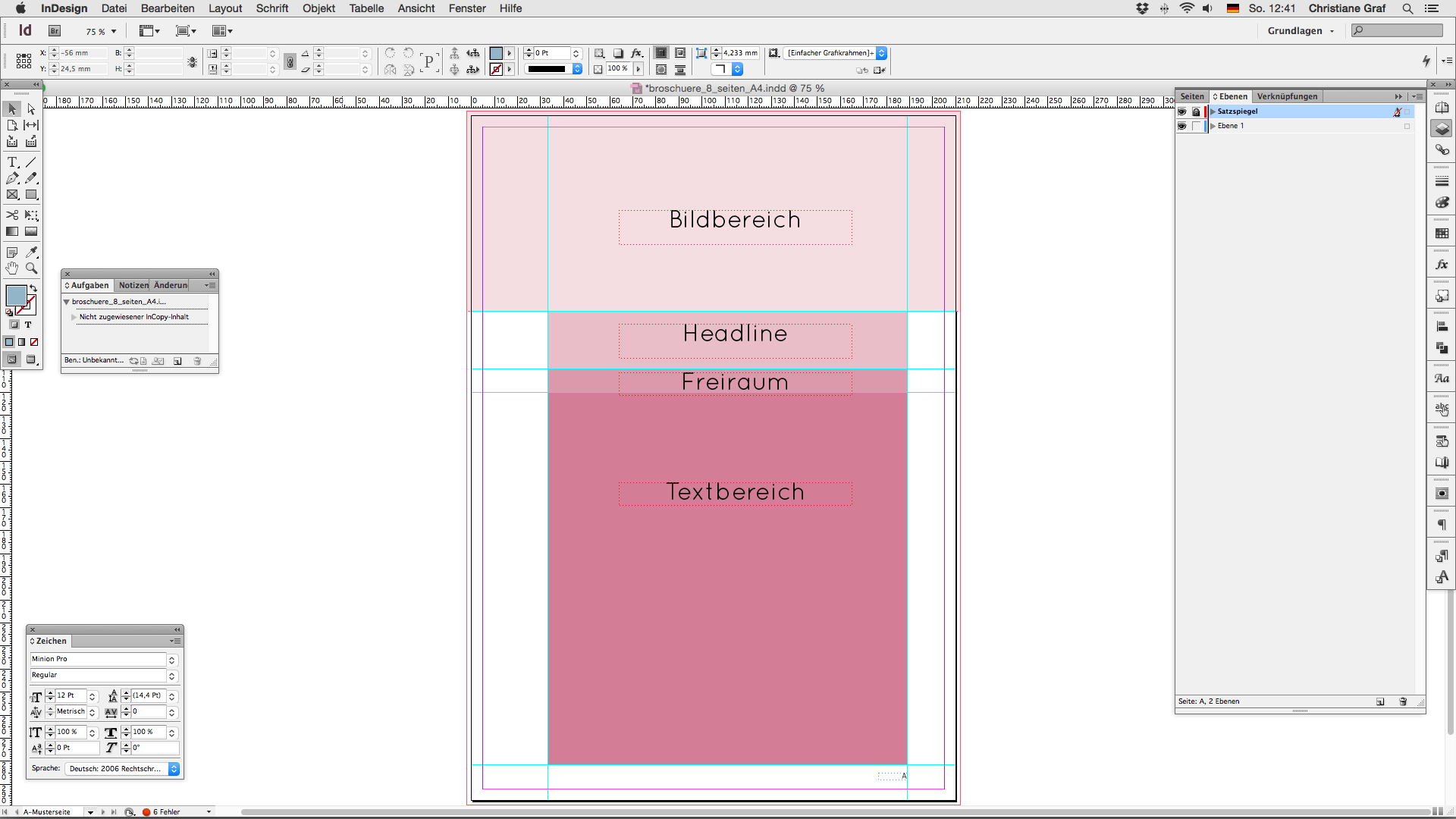Expand the Satzspiegel layer disclosure triangle
The width and height of the screenshot is (1456, 819).
pyautogui.click(x=1212, y=111)
